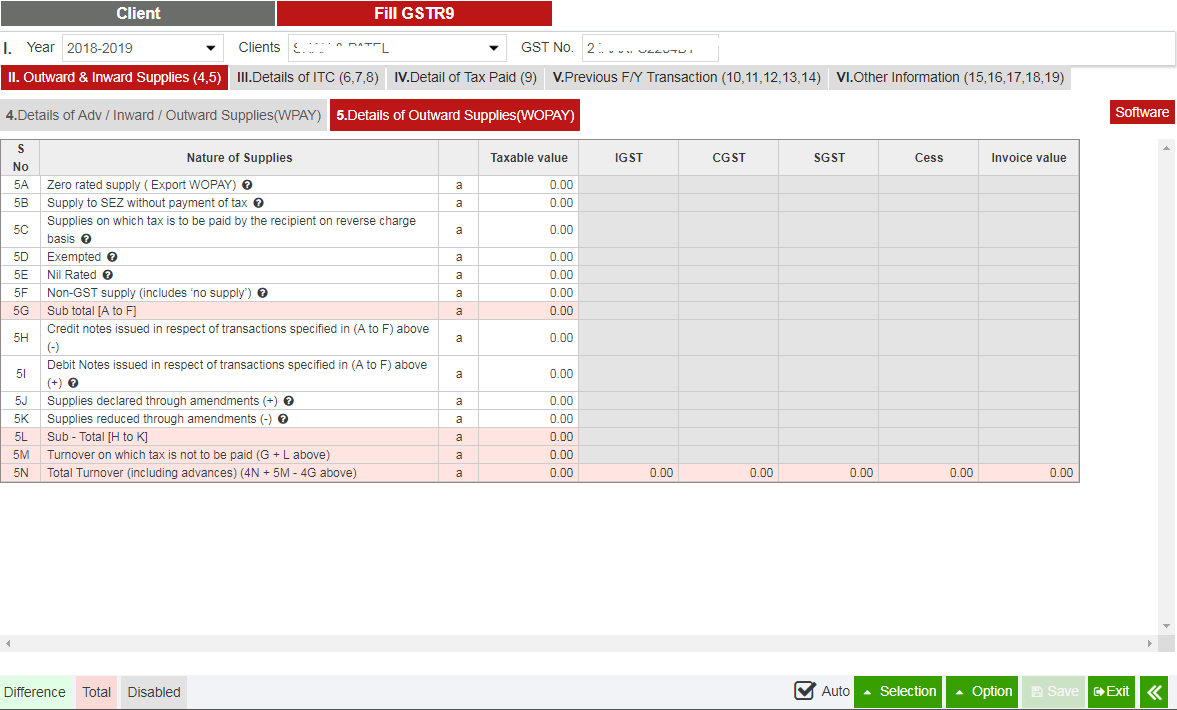Open the Year dropdown
1177x710 pixels.
(143, 48)
